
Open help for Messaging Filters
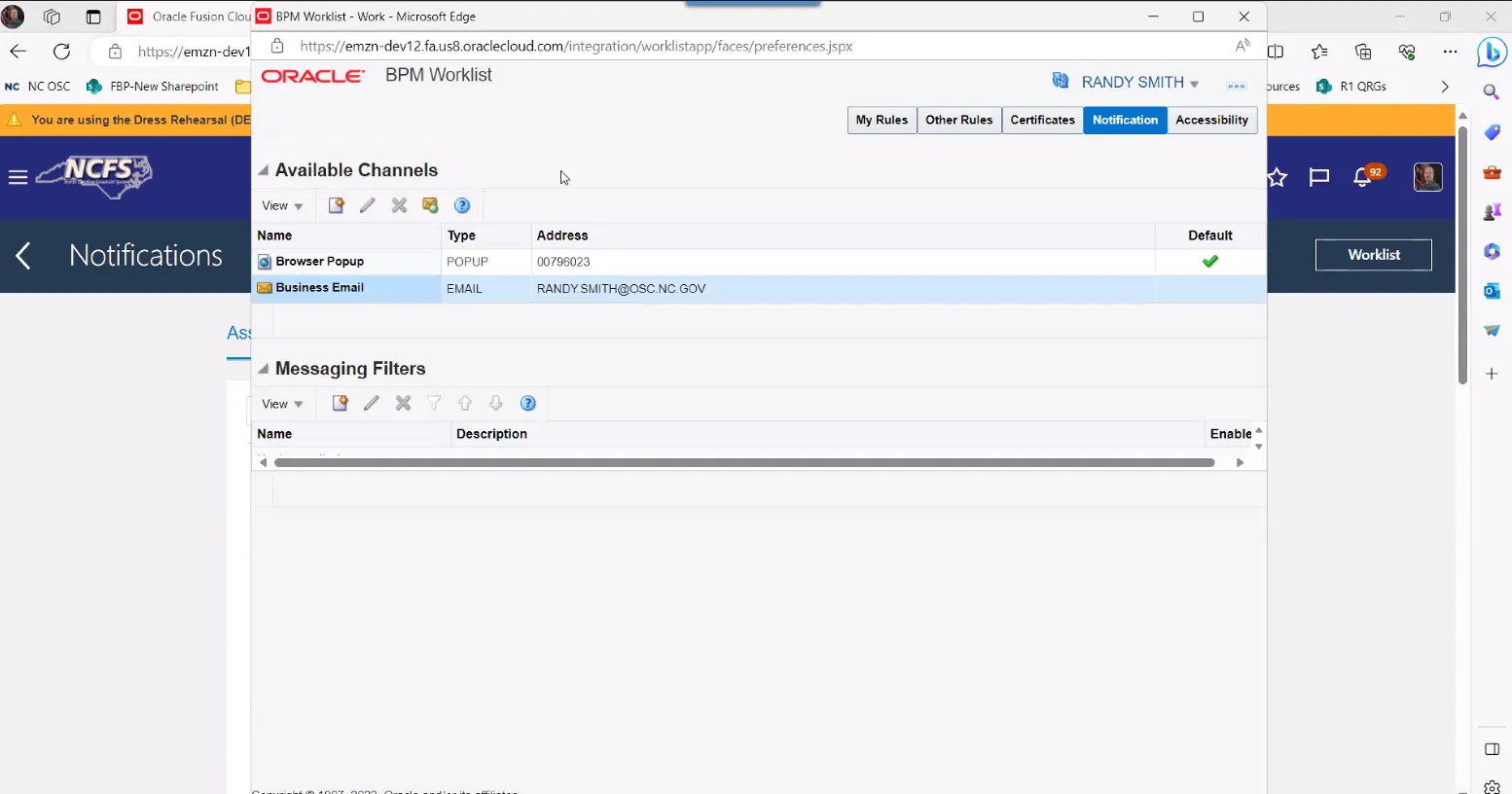point(528,404)
